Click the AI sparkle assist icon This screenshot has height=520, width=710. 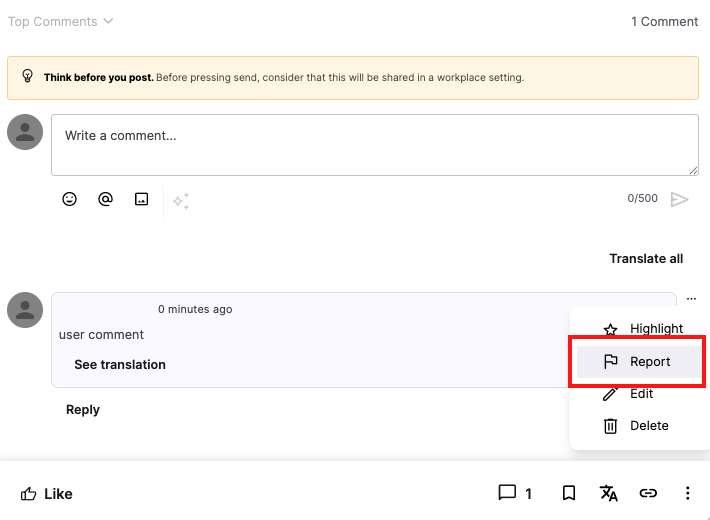(x=181, y=201)
